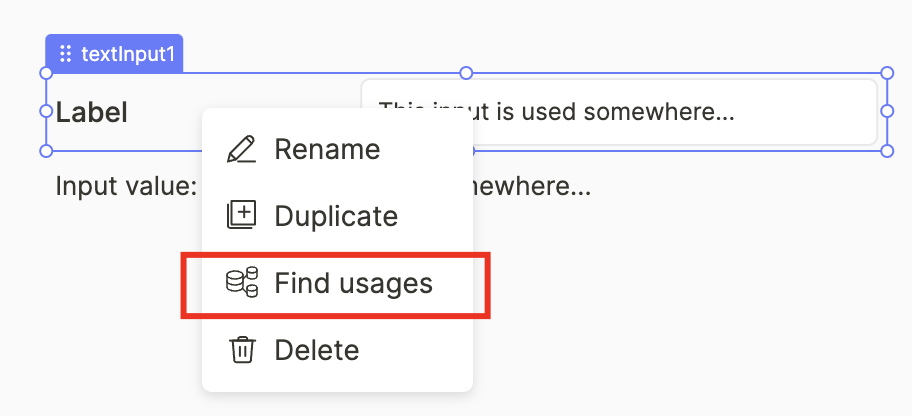
Task: Click the bottom-left resize handle
Action: [x=45, y=151]
